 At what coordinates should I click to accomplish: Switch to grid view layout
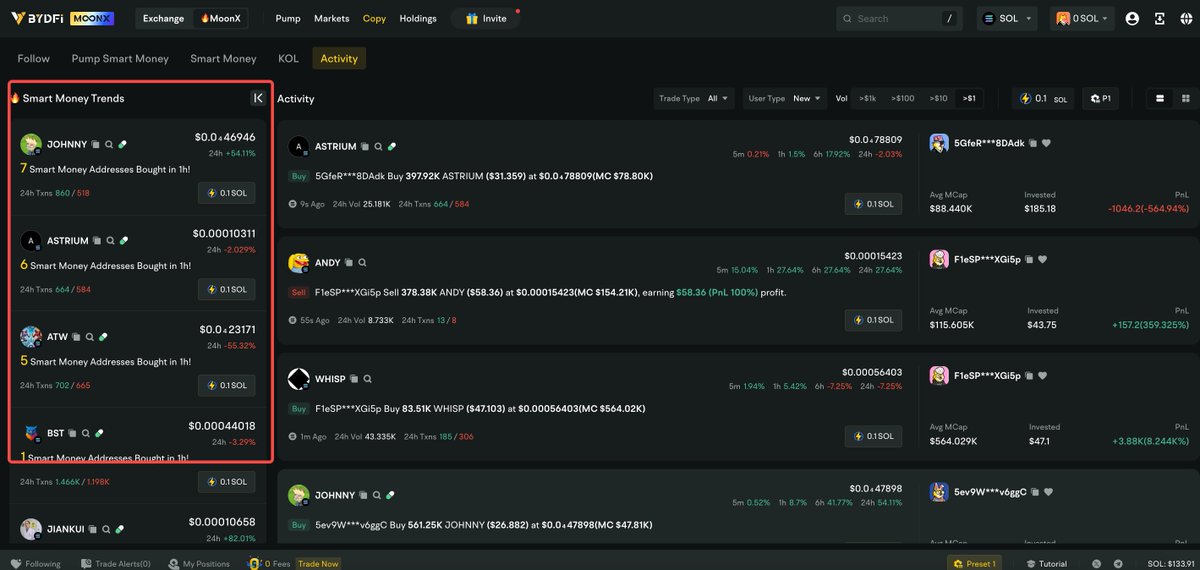(x=1186, y=98)
